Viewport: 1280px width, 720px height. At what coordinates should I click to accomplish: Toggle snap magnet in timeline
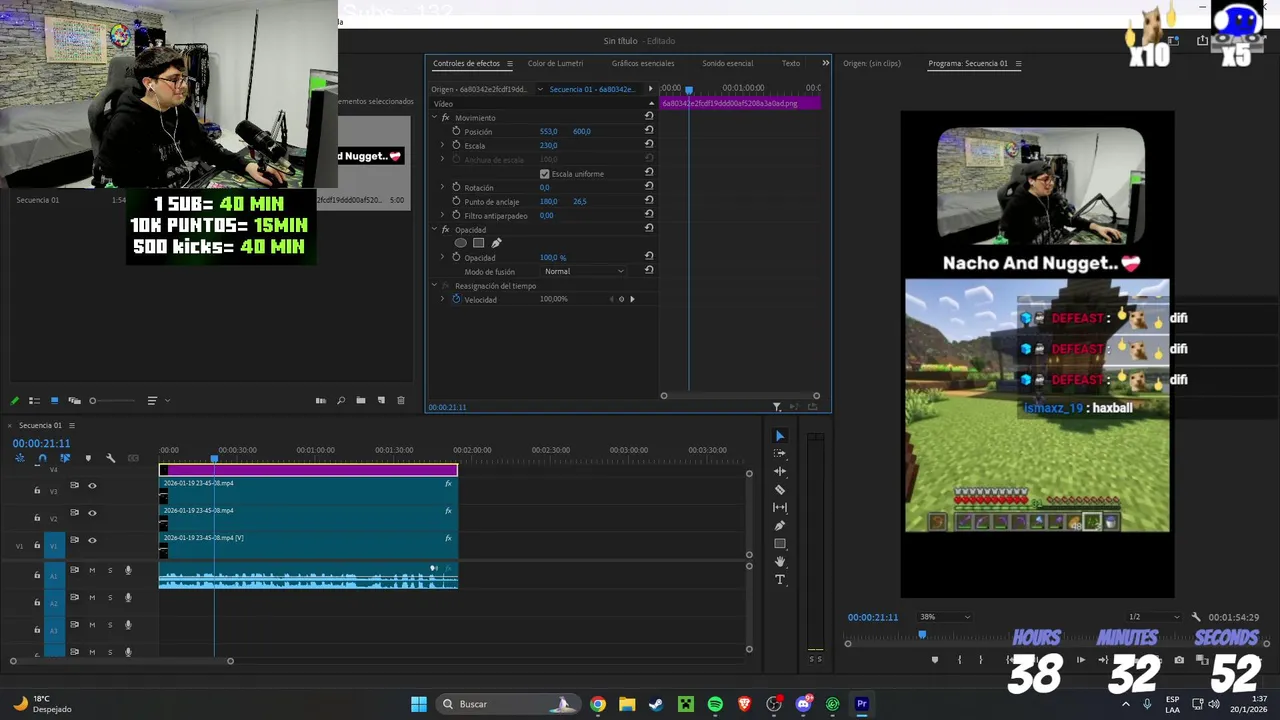42,458
